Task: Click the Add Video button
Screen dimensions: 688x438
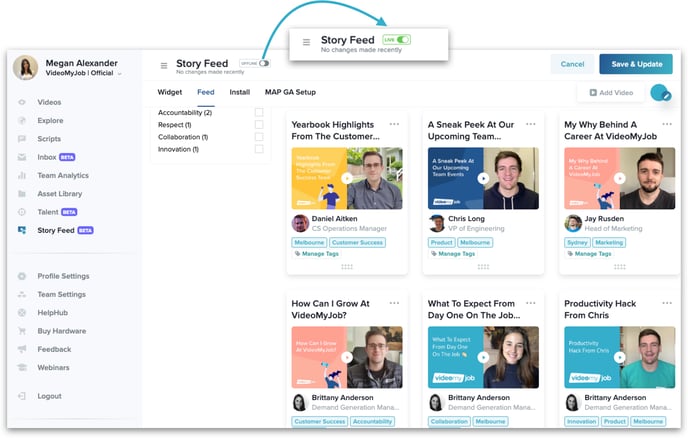Action: (611, 93)
